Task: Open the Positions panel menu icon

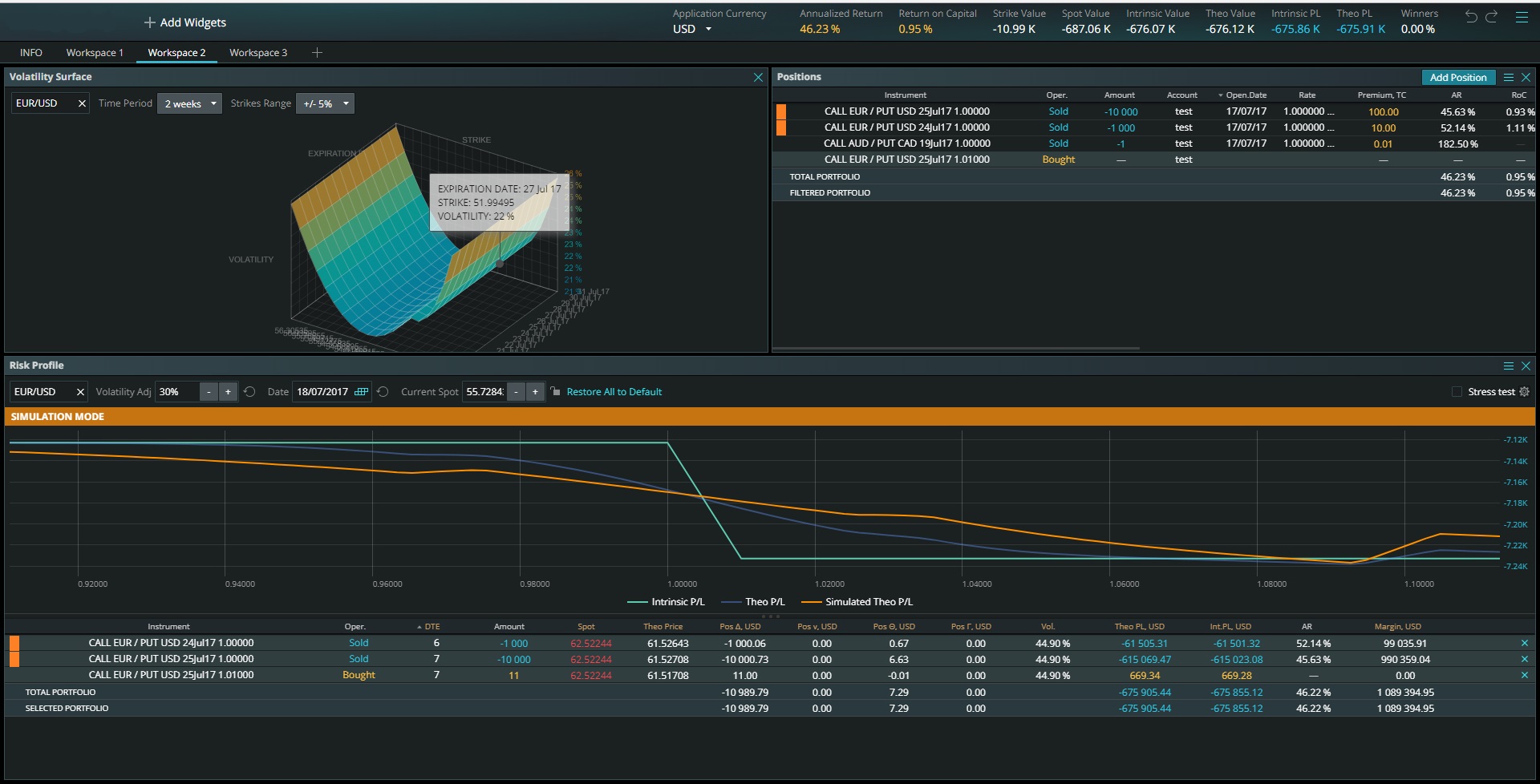Action: point(1508,77)
